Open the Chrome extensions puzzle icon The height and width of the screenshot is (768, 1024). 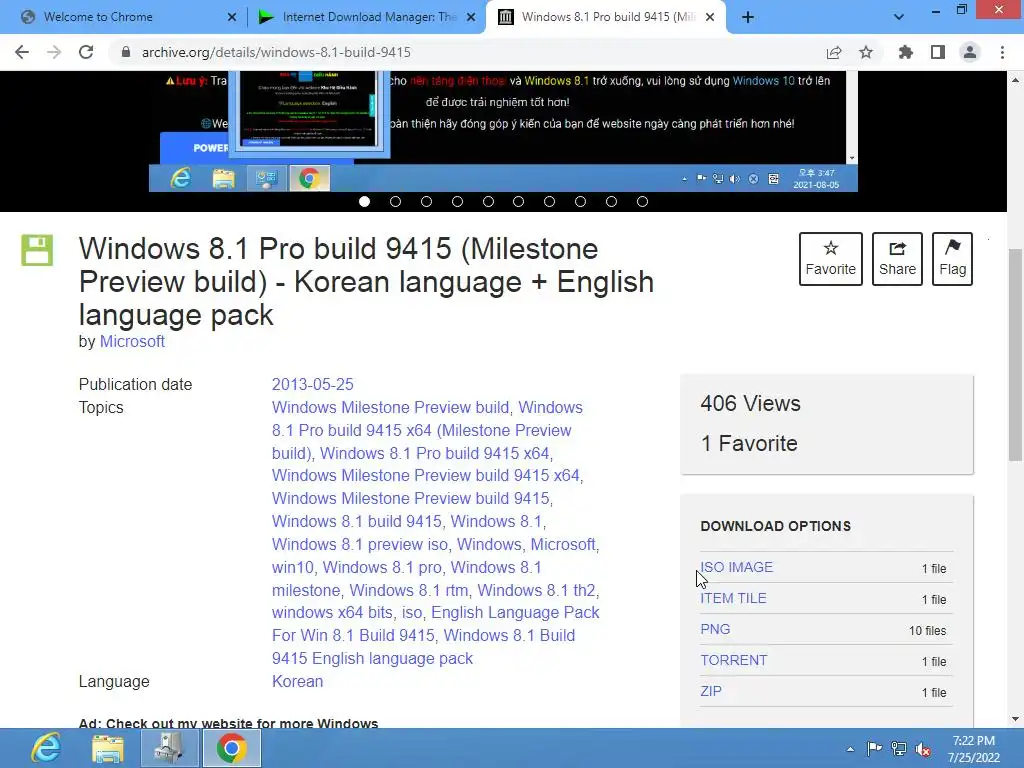(x=905, y=52)
